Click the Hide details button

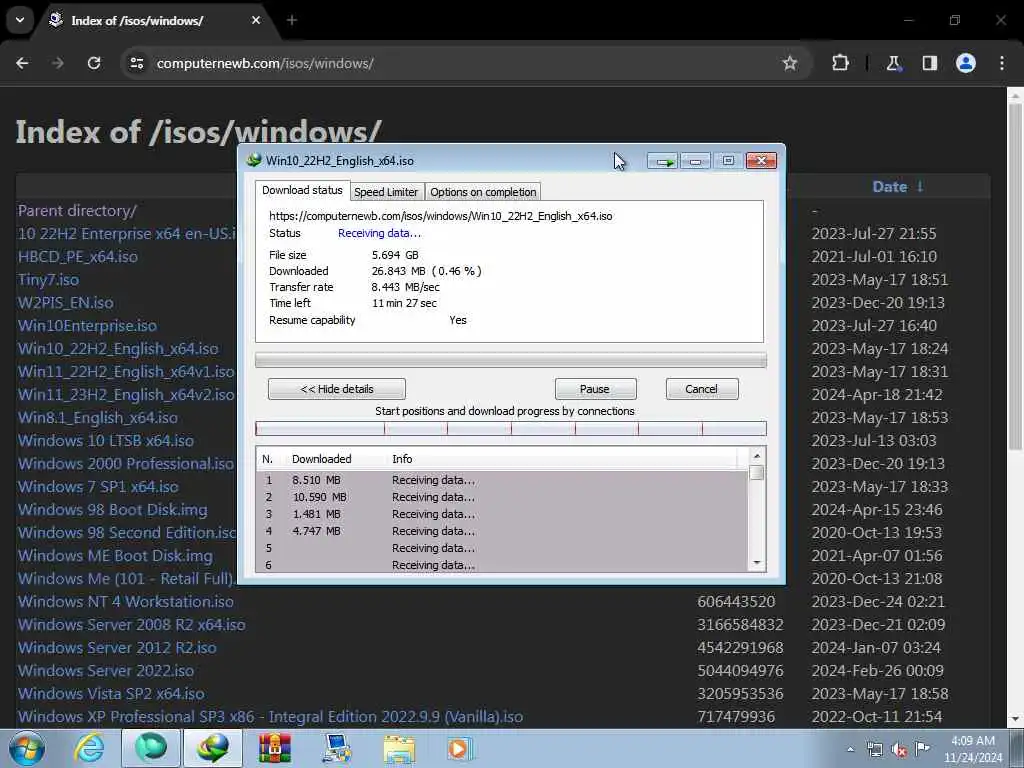pos(337,389)
